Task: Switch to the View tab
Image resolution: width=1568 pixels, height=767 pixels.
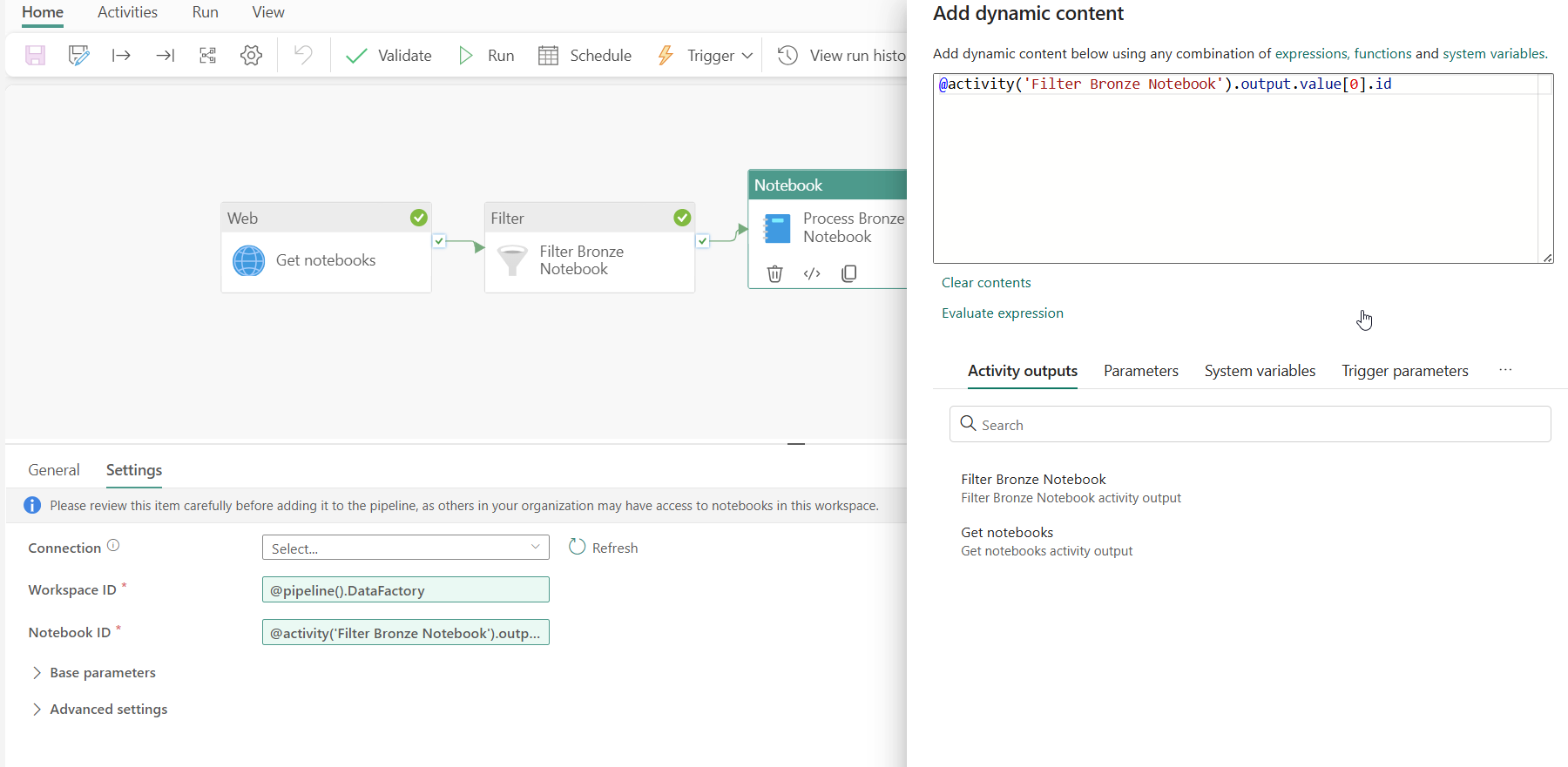Action: point(268,12)
